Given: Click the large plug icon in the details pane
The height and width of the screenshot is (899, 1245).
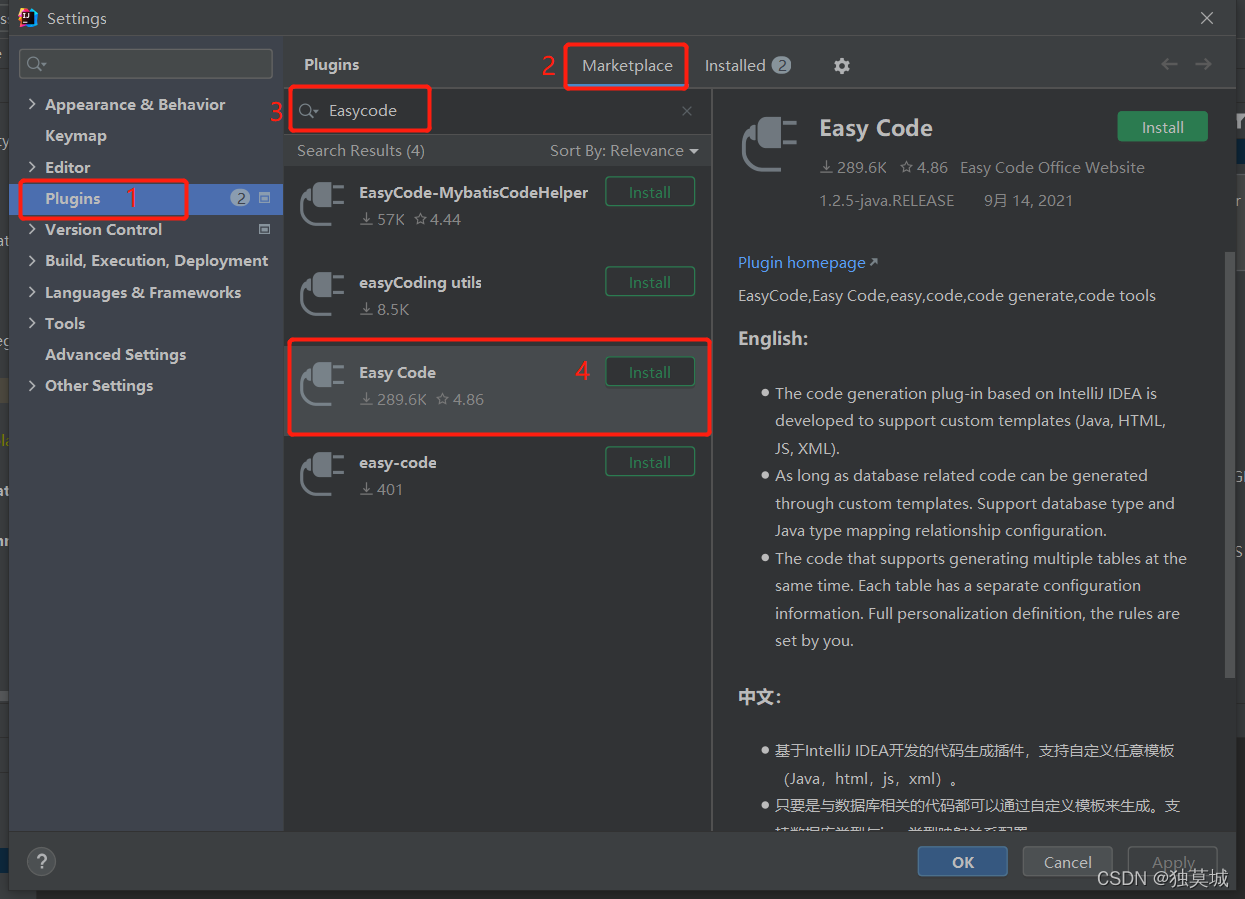Looking at the screenshot, I should coord(769,145).
